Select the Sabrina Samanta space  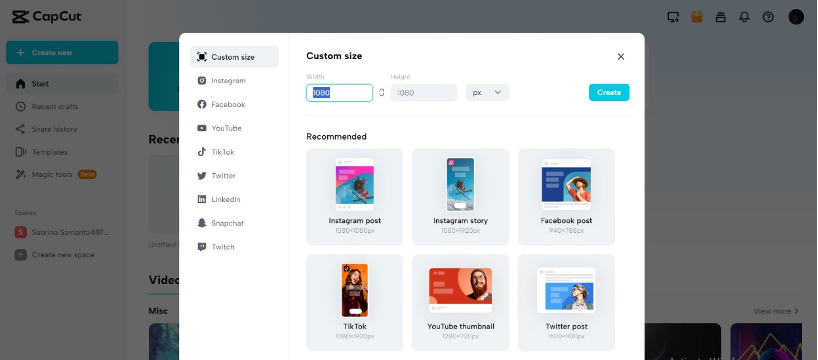[62, 232]
